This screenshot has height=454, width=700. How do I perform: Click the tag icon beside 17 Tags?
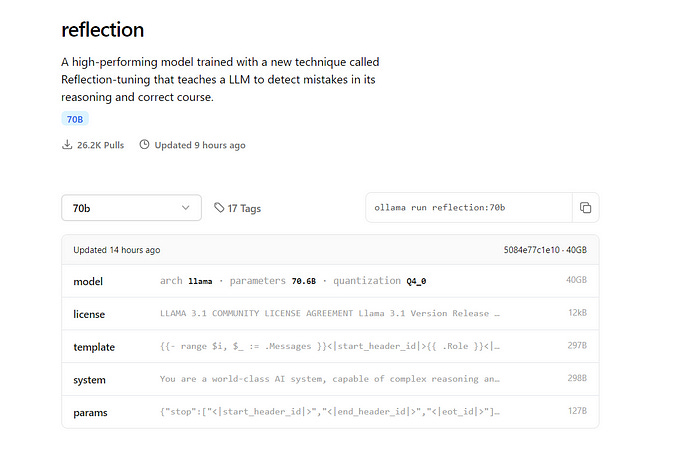[x=219, y=208]
